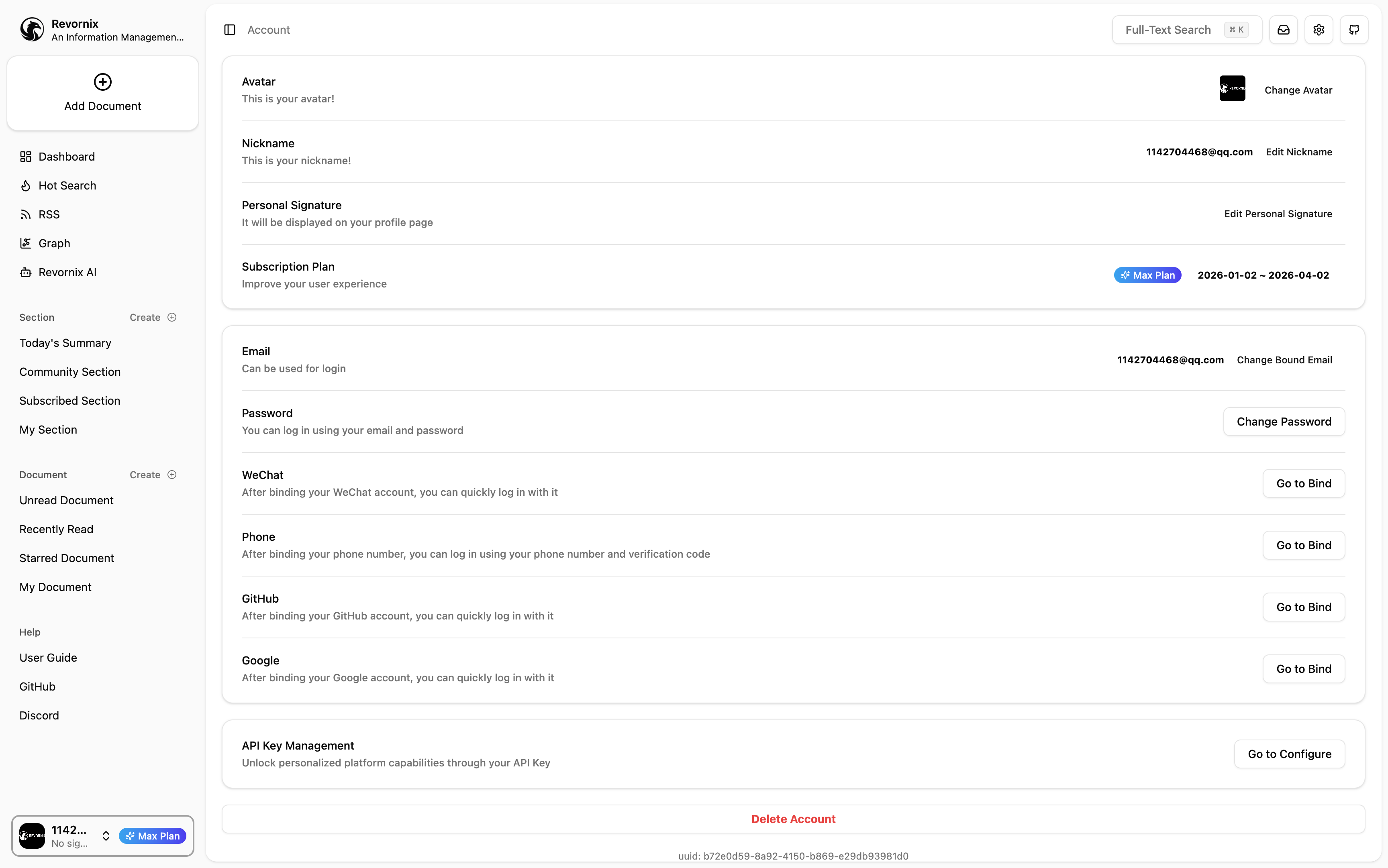The width and height of the screenshot is (1388, 868).
Task: Toggle the sidebar panel icon
Action: [x=229, y=30]
